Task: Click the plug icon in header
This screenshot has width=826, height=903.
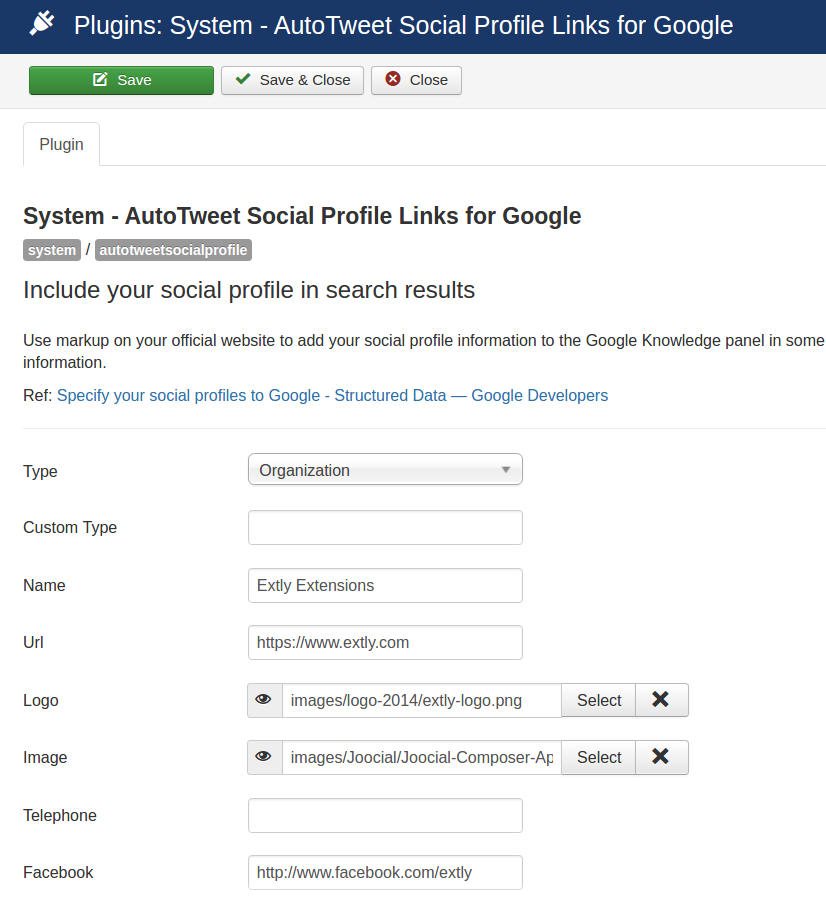Action: pos(42,24)
